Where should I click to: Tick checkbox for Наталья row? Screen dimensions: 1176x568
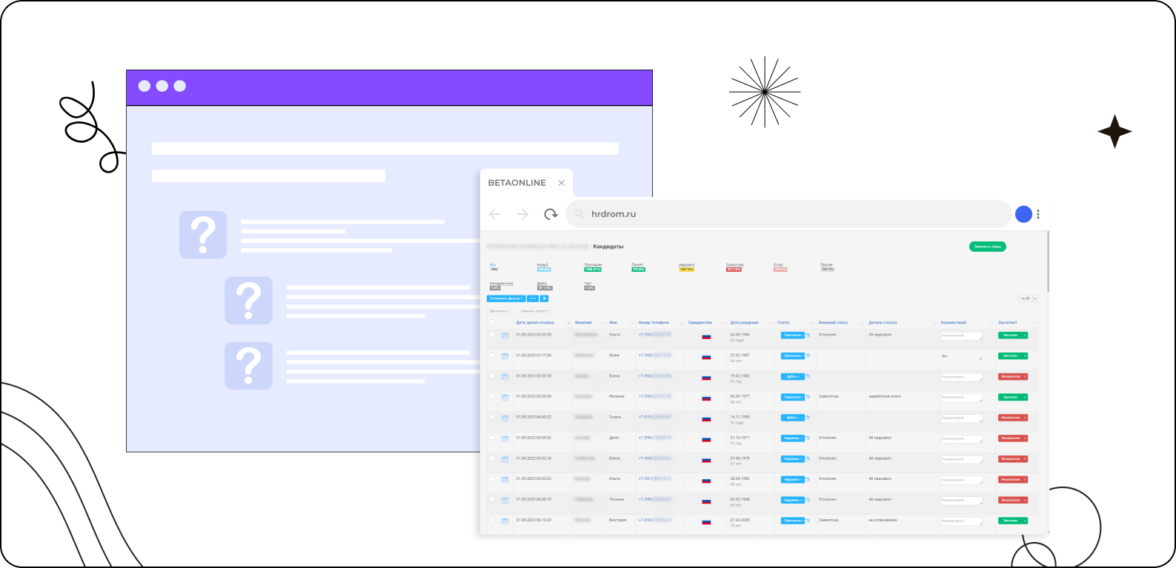tap(492, 396)
